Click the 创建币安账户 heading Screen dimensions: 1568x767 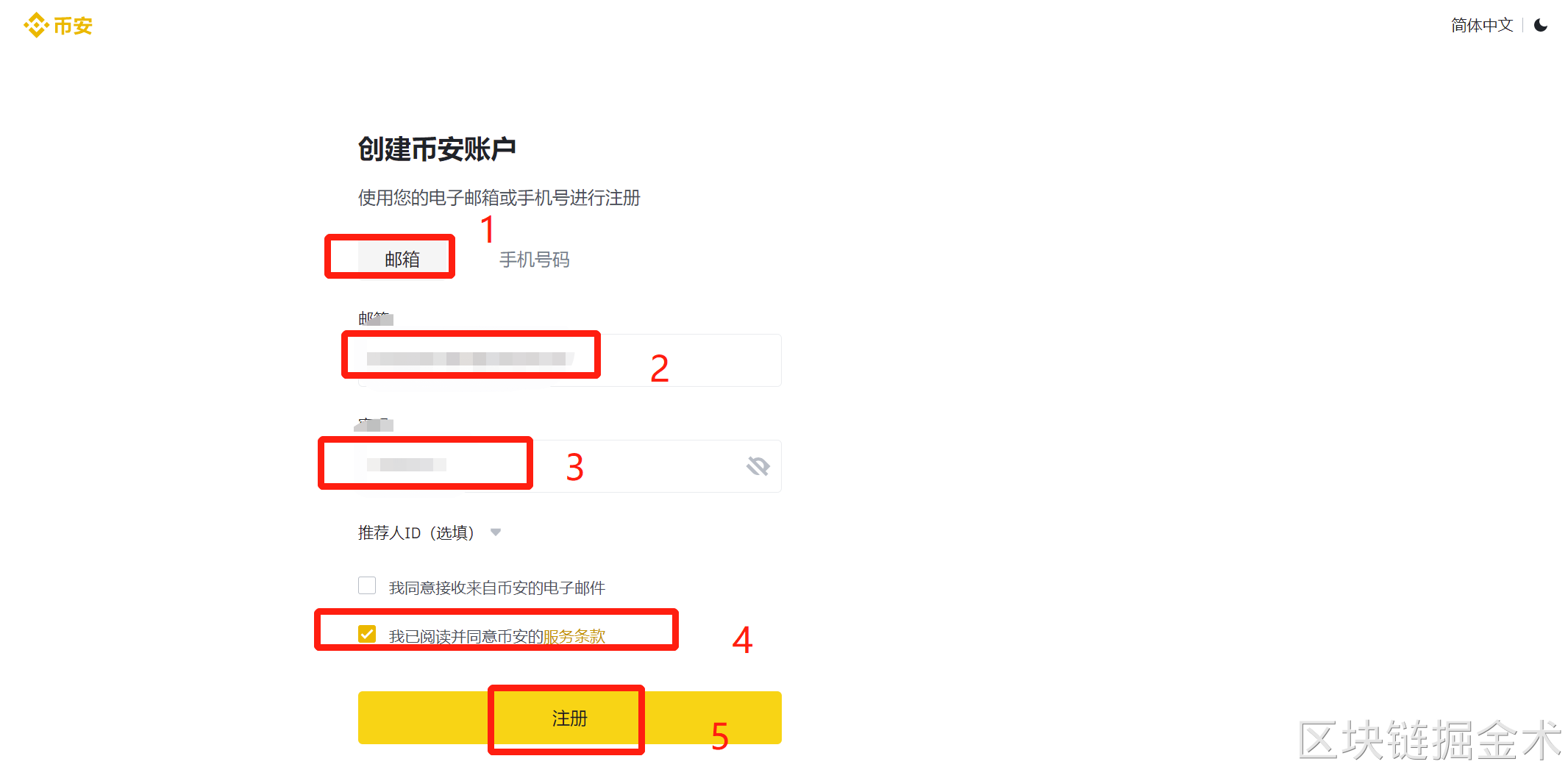point(437,149)
